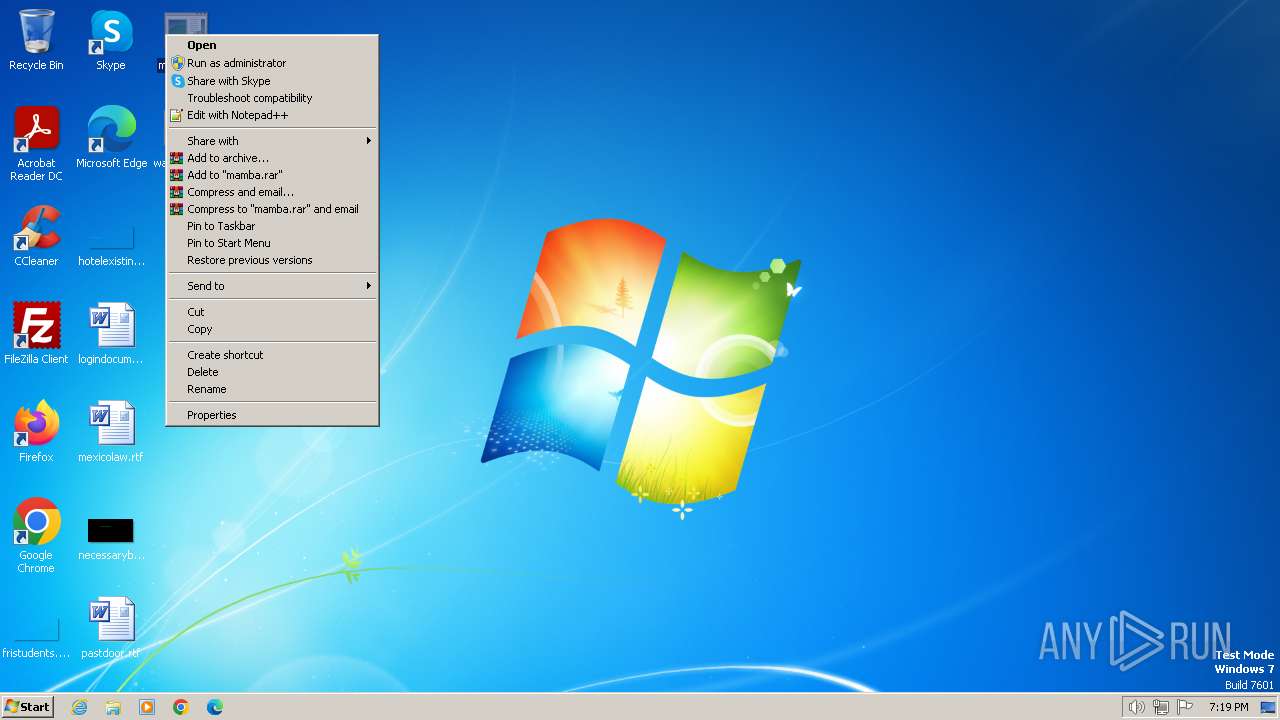Expand the Send to submenu
The image size is (1280, 720).
272,286
